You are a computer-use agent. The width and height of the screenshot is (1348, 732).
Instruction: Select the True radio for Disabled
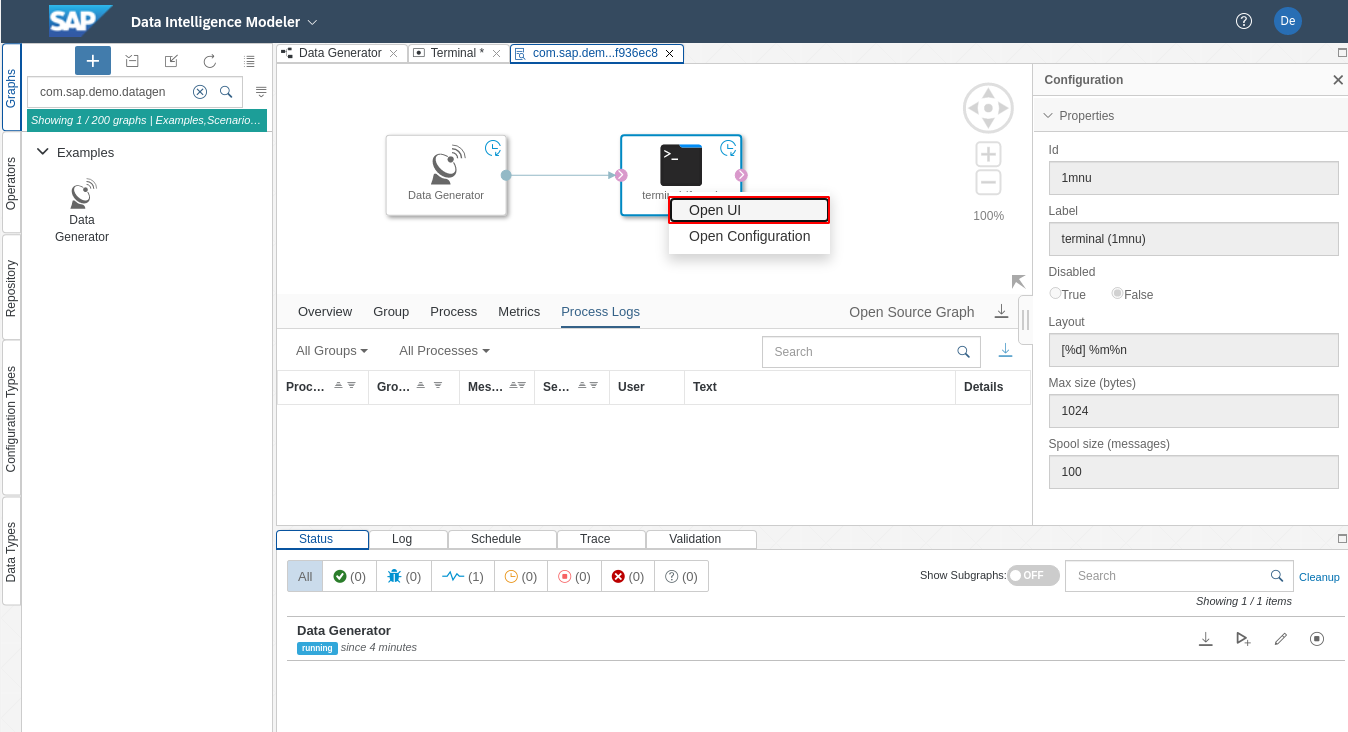pyautogui.click(x=1055, y=294)
